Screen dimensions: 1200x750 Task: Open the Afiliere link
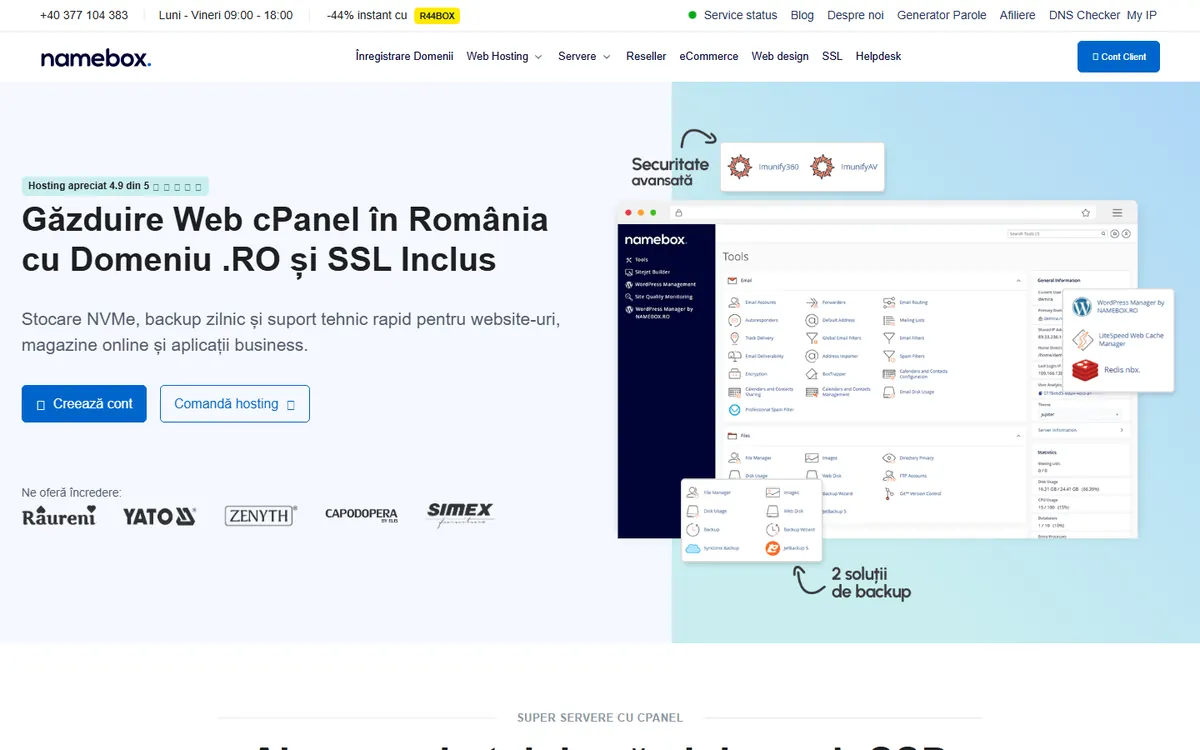1017,15
